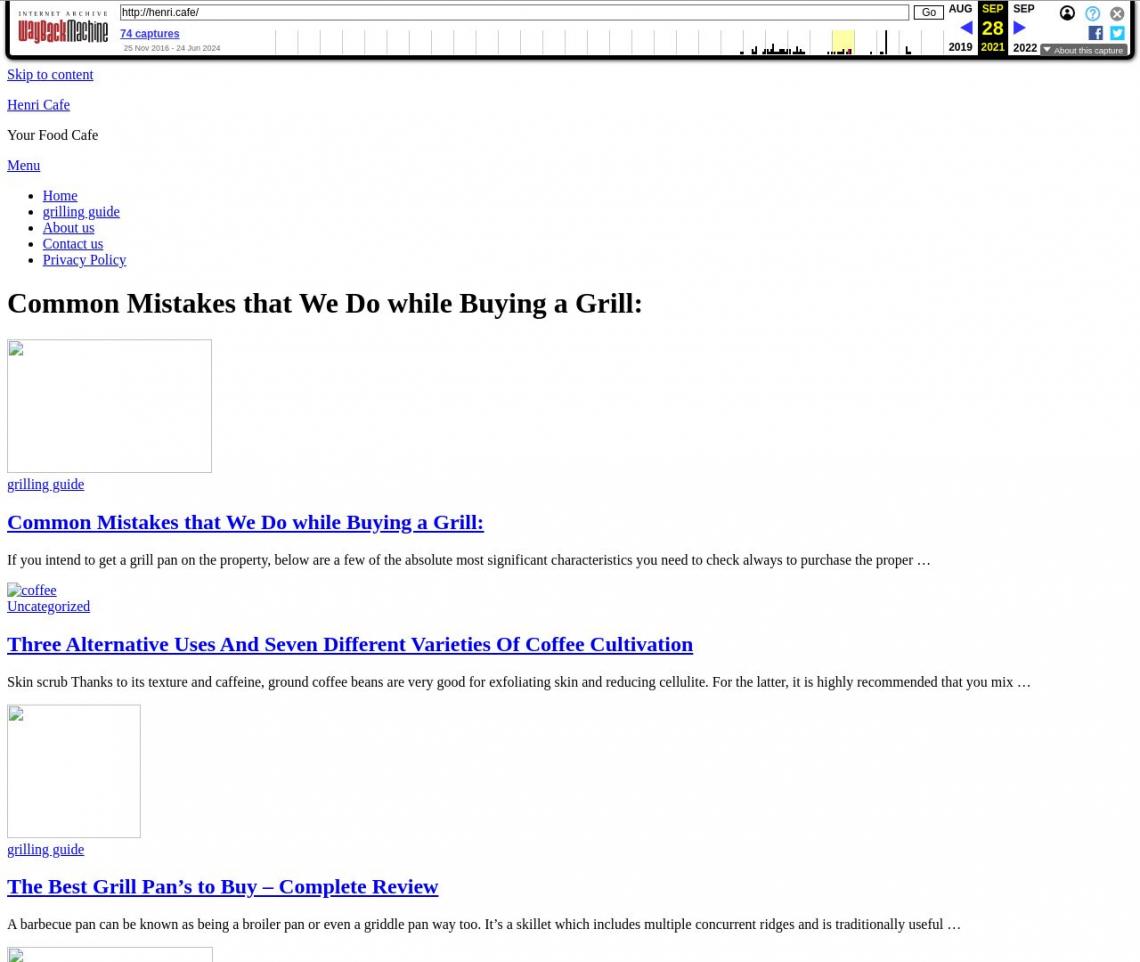1140x962 pixels.
Task: Click the Skip to content link
Action: (50, 74)
